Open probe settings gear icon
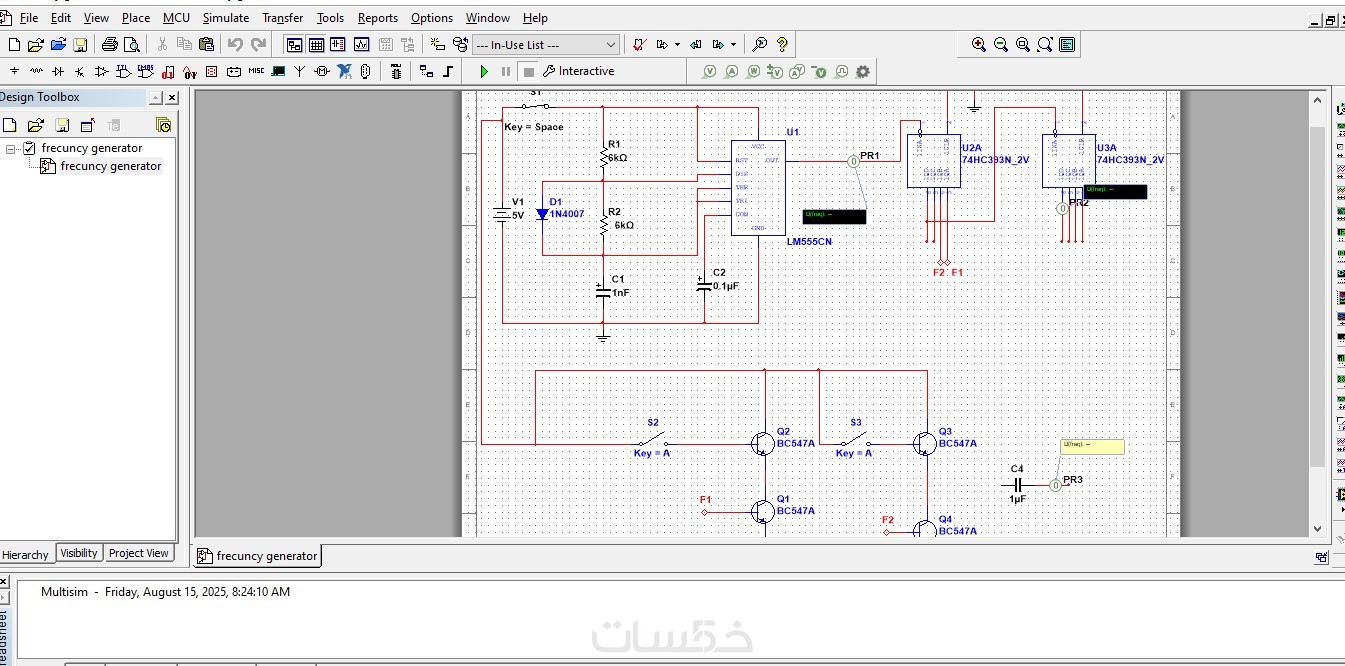This screenshot has width=1345, height=666. point(863,71)
